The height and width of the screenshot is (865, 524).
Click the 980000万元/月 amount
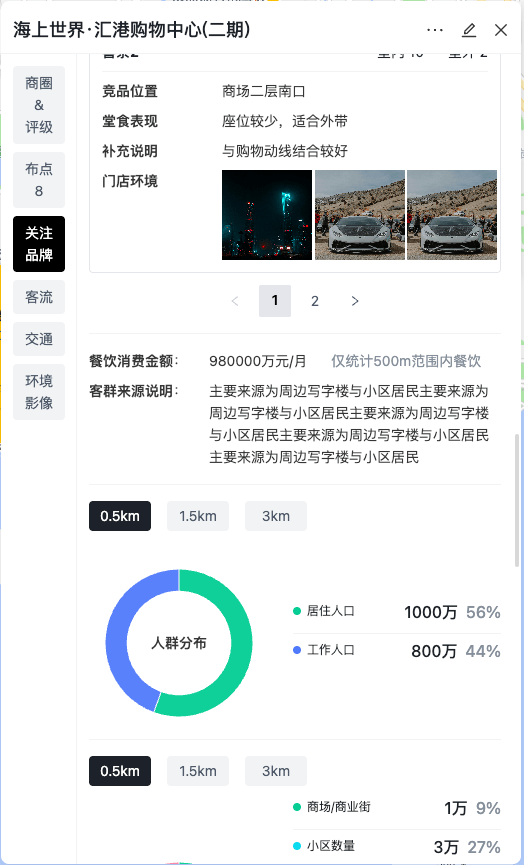point(258,361)
